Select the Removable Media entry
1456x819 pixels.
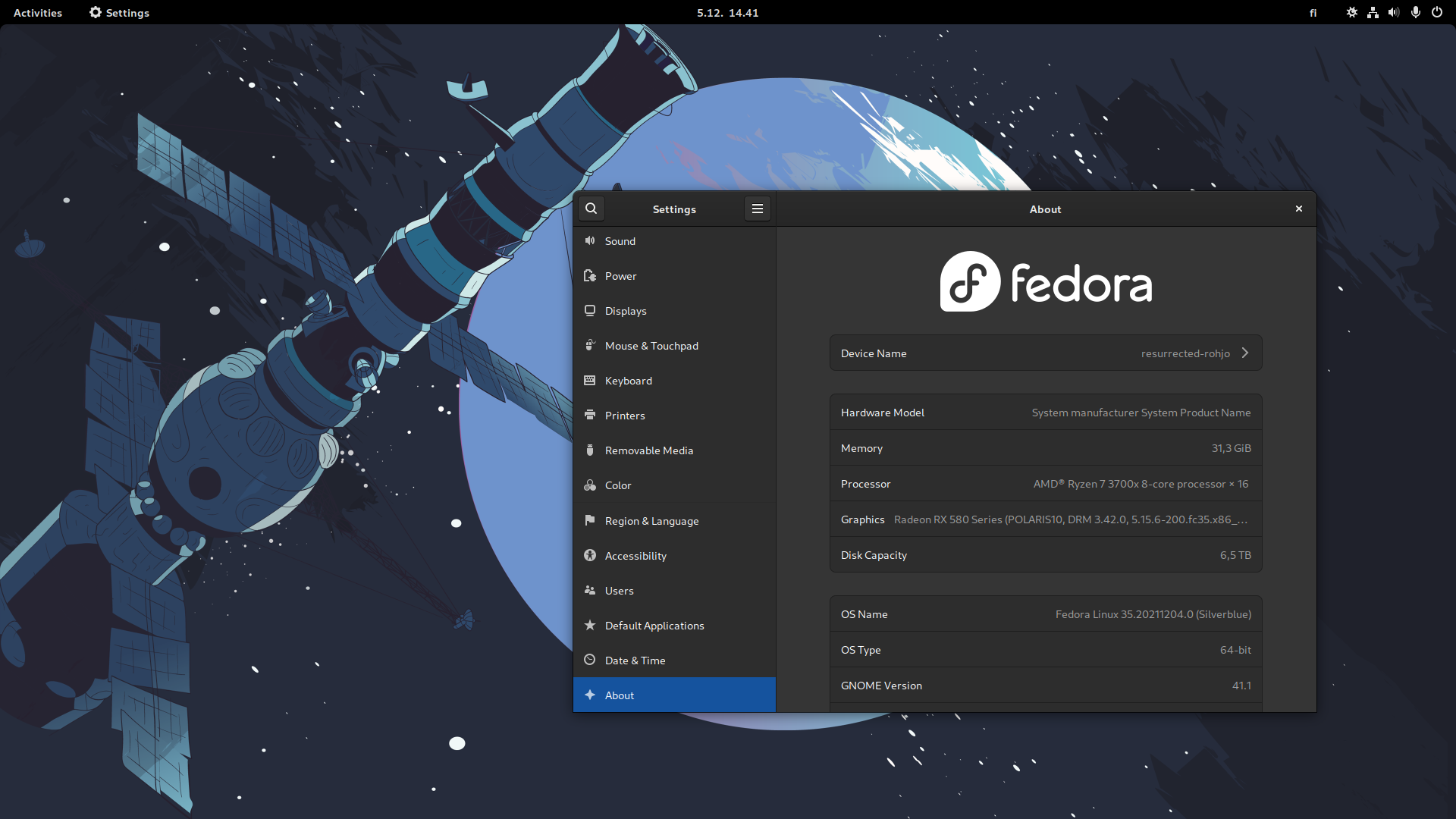coord(648,450)
